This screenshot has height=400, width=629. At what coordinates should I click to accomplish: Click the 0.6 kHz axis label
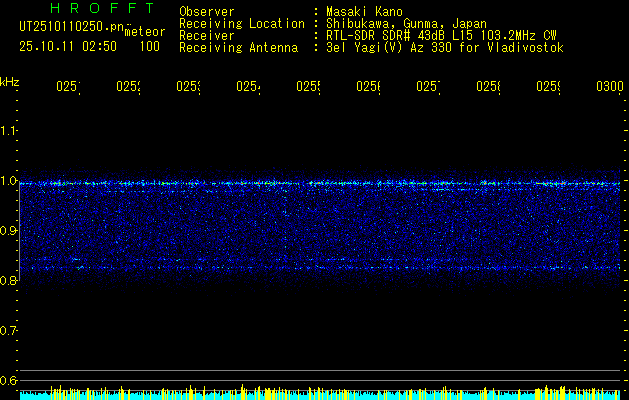pos(8,380)
